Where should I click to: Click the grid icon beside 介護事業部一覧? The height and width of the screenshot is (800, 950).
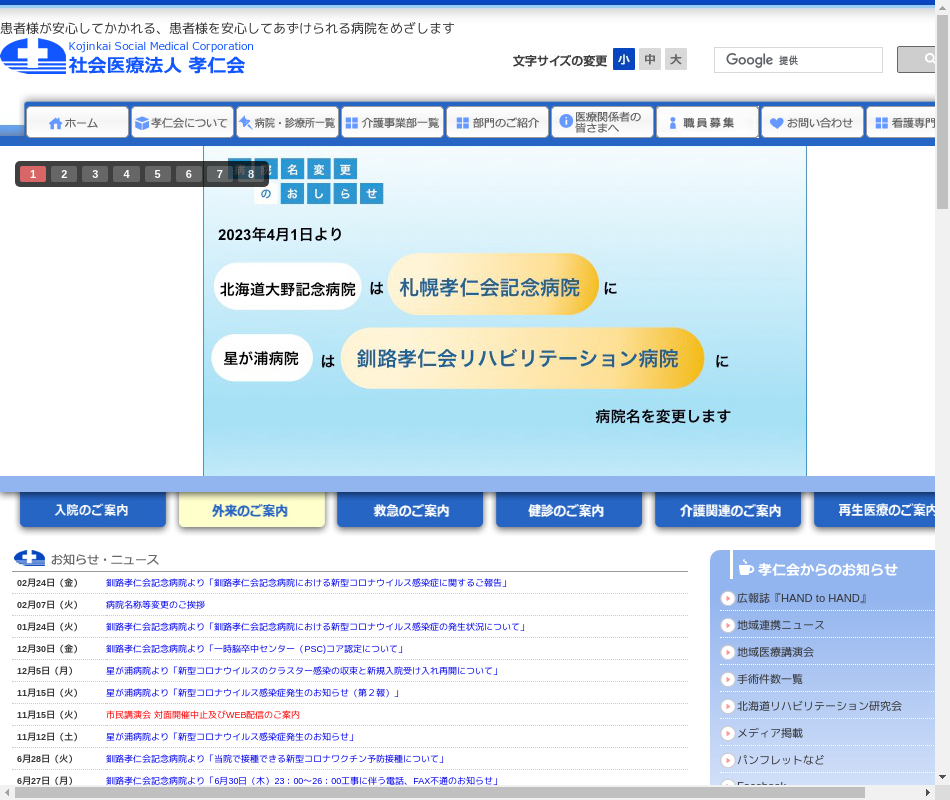(x=352, y=123)
